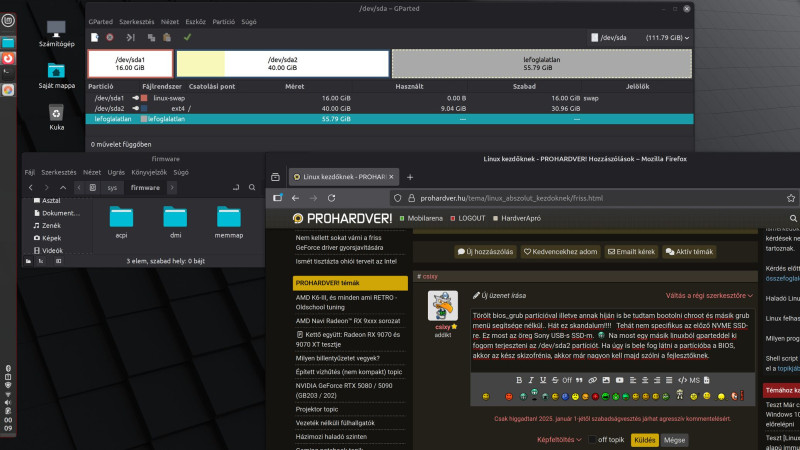Click the Kedvencekhez adom button
Viewport: 800px width, 450px height.
[561, 252]
